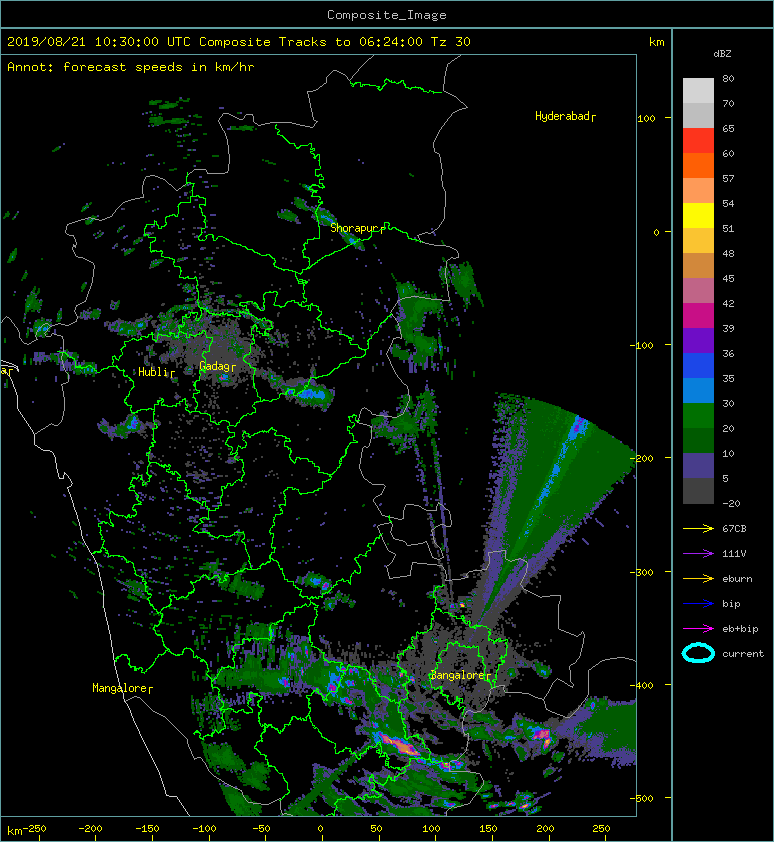This screenshot has height=842, width=774.
Task: Click the storm cell southeast of Gadag
Action: click(x=310, y=393)
